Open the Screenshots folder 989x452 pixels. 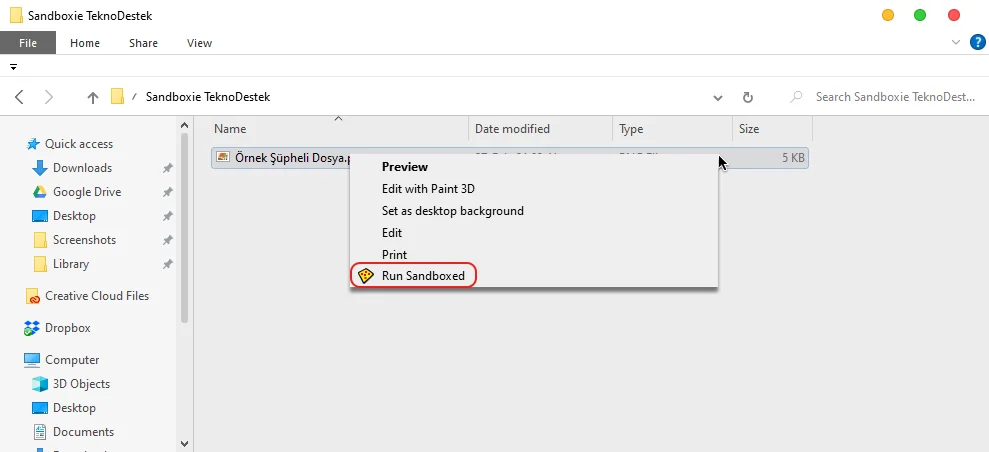(85, 240)
